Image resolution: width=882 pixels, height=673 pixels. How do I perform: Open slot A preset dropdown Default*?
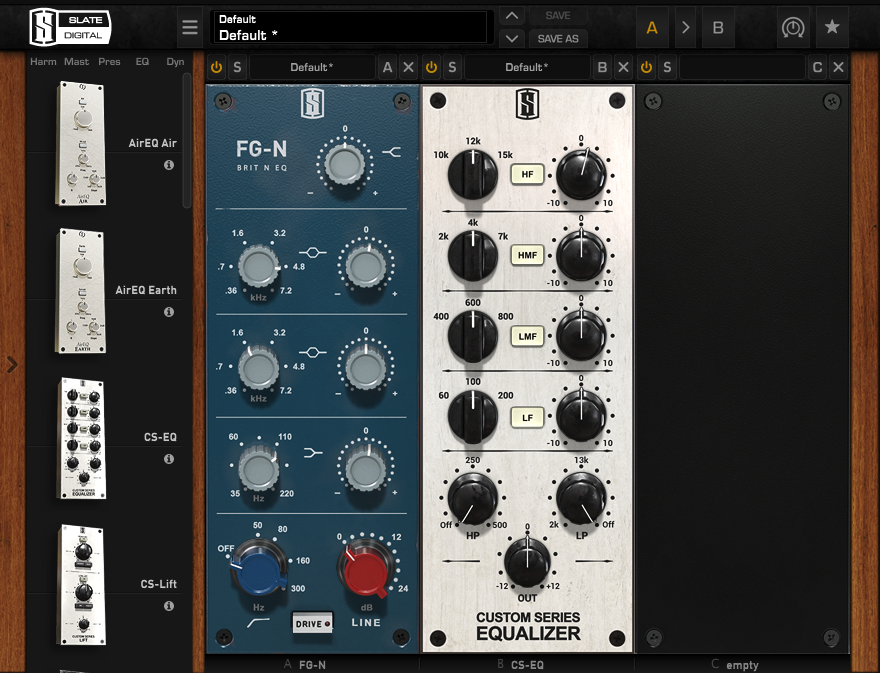(312, 68)
